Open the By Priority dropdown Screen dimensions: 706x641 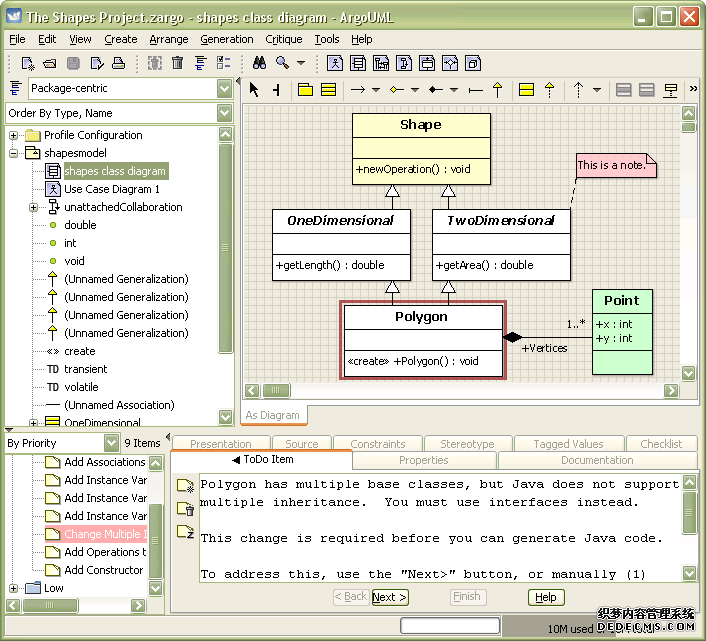111,443
